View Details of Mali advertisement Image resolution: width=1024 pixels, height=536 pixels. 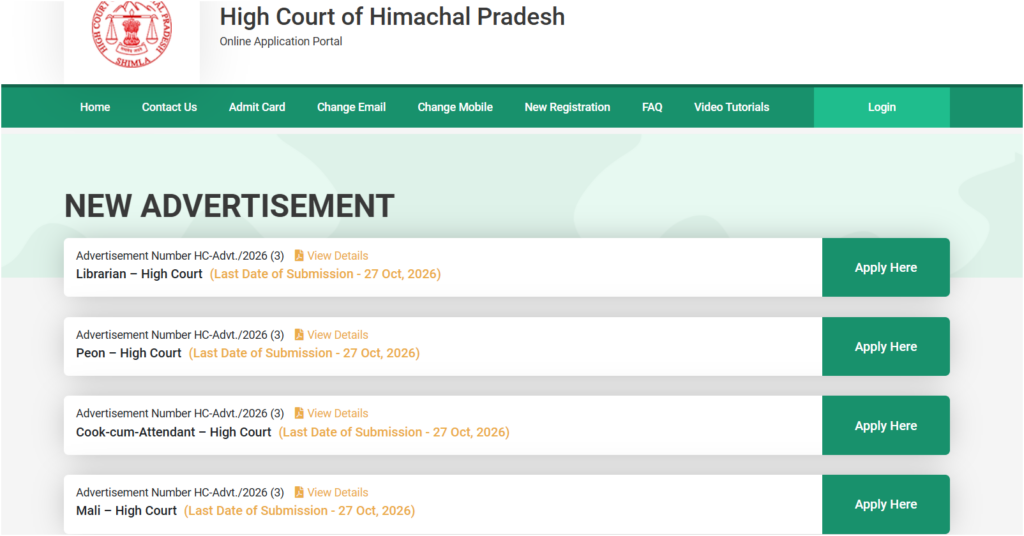338,492
